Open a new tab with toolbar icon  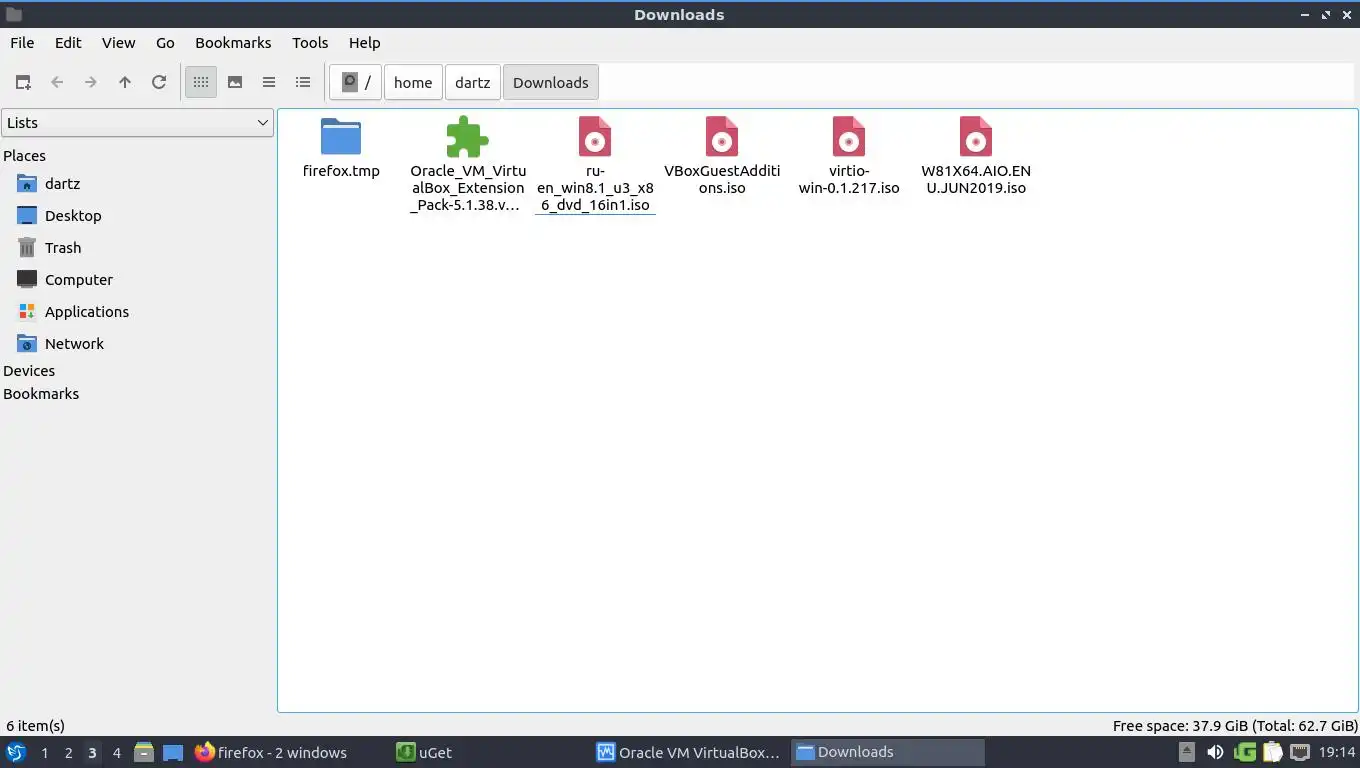coord(23,82)
